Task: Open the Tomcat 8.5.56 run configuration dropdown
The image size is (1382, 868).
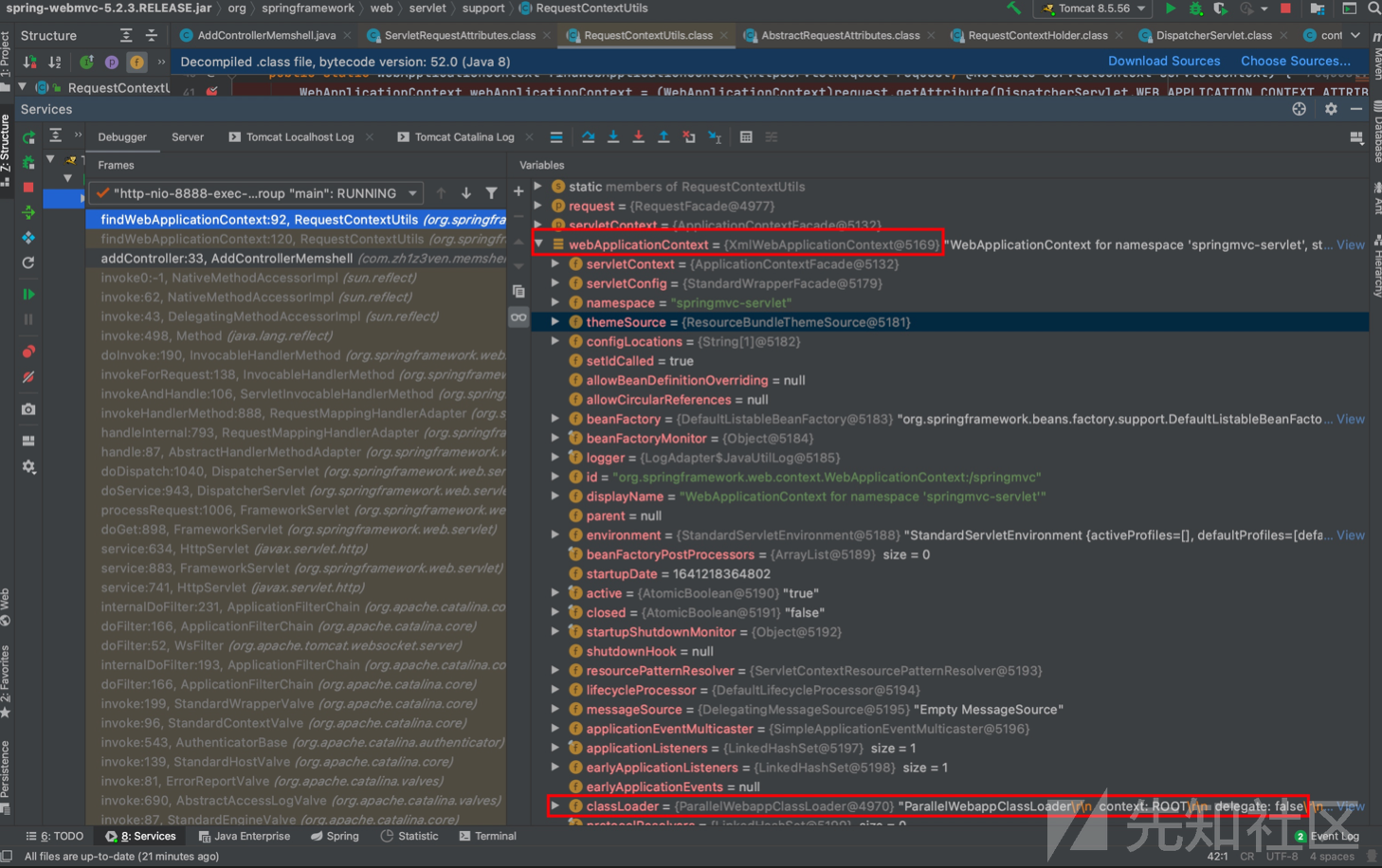Action: coord(1095,9)
